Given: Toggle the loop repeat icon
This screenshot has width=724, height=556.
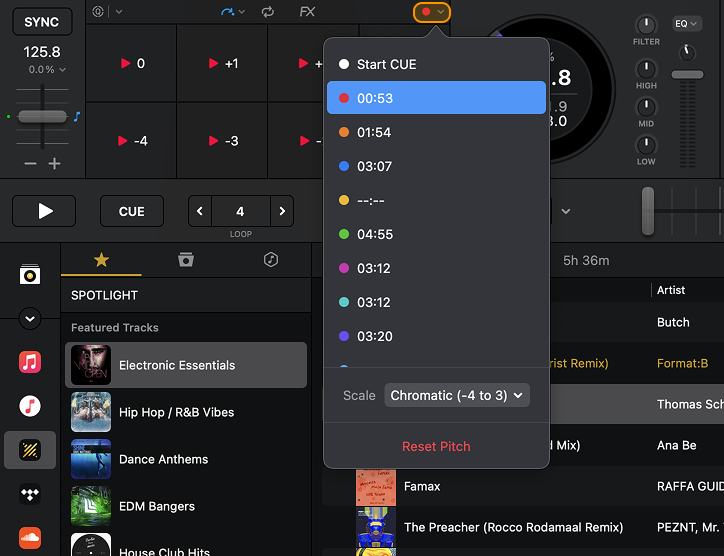Looking at the screenshot, I should pos(267,12).
